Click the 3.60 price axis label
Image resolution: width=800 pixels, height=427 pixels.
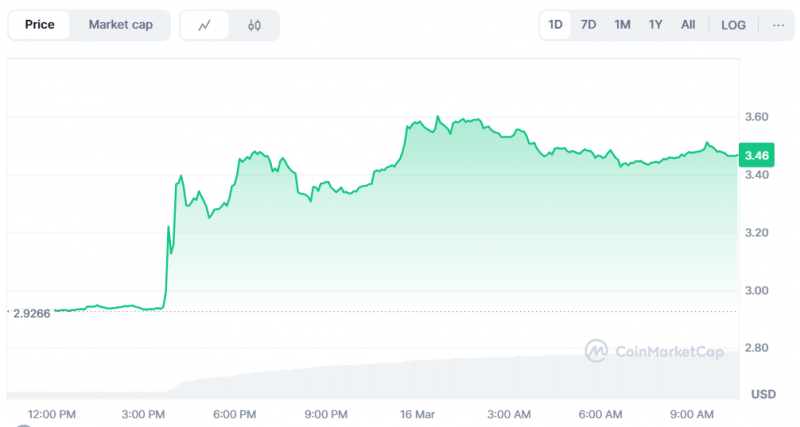click(756, 117)
